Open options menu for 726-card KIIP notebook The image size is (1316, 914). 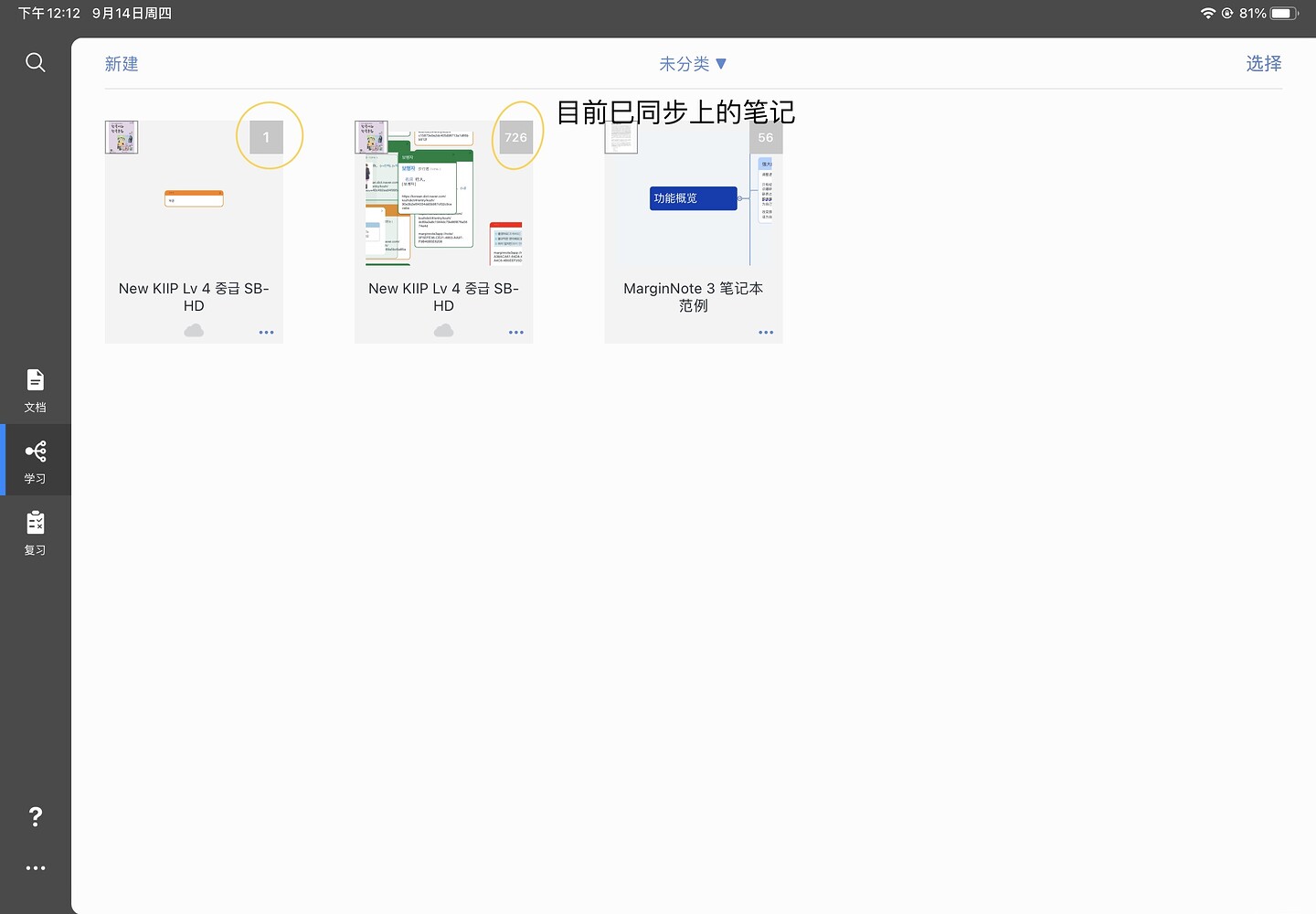pos(516,333)
